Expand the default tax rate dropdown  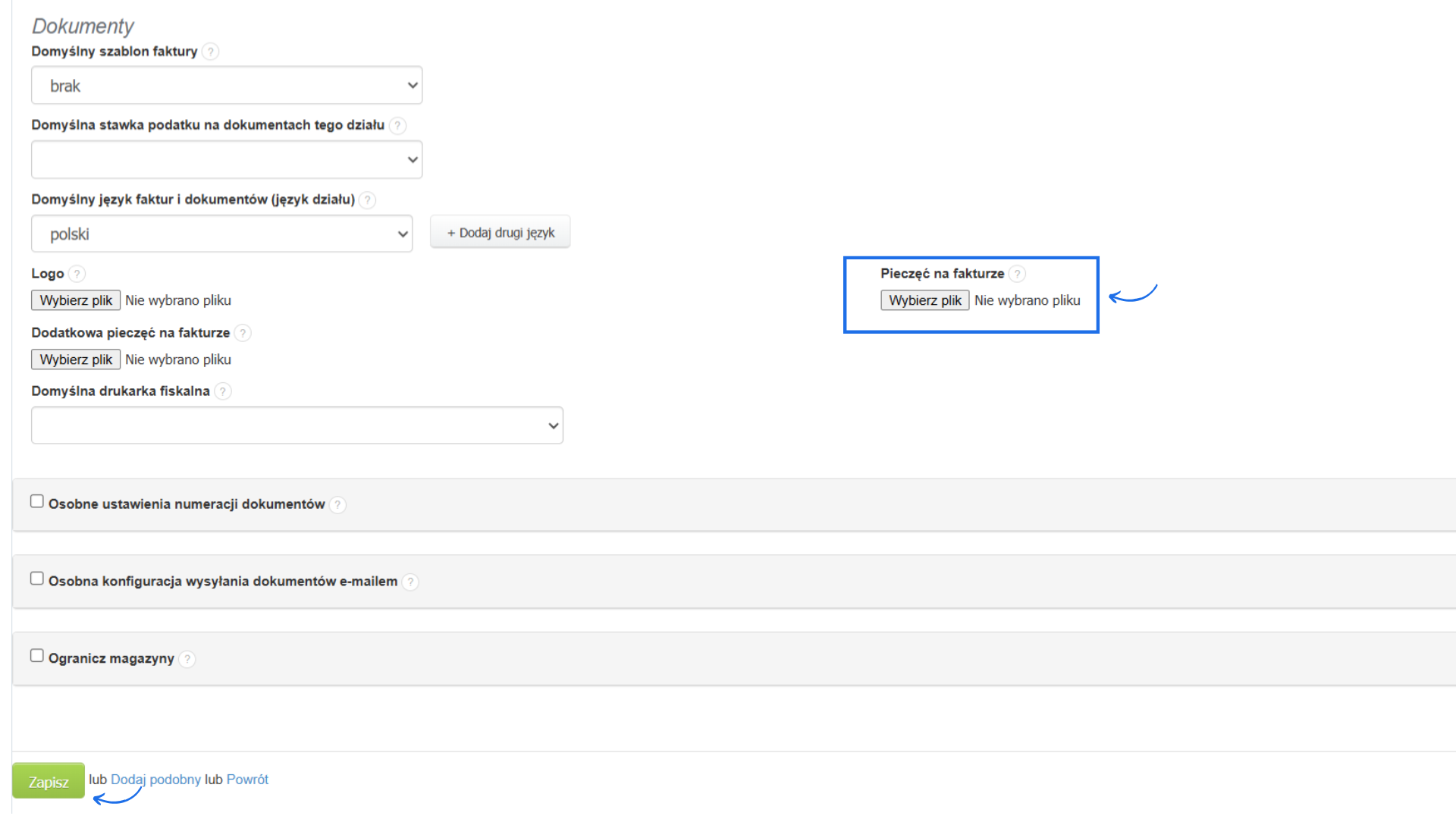tap(227, 160)
